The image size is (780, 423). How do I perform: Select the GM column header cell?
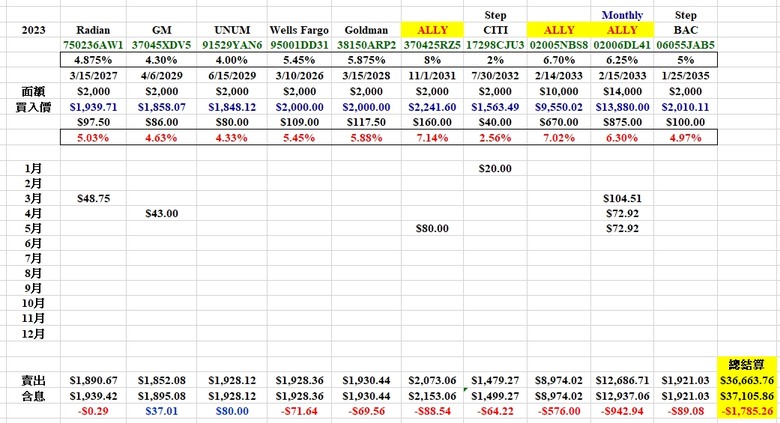(161, 30)
